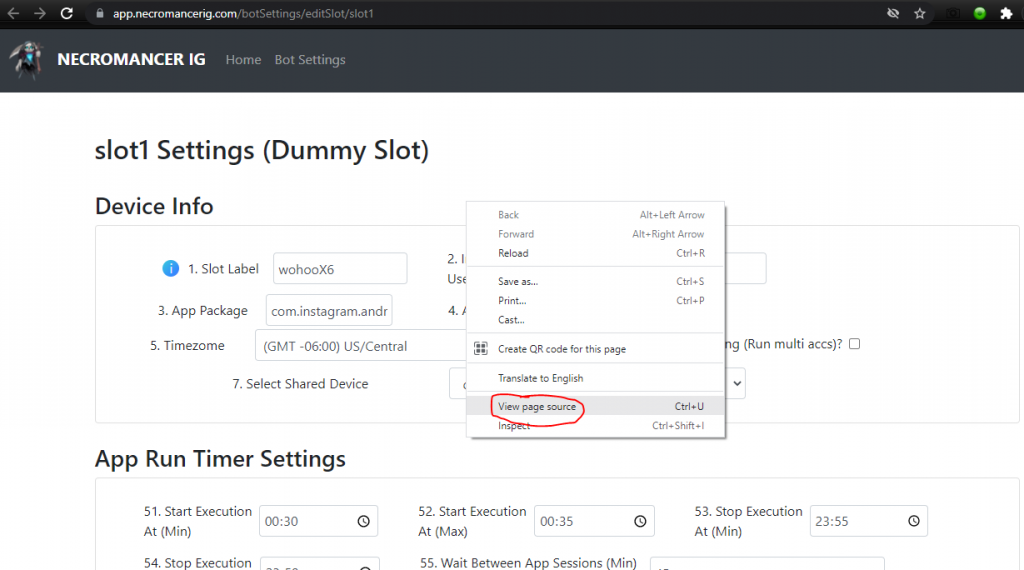Open the clock picker for Start Execution At (Min)
This screenshot has height=570, width=1024.
tap(364, 521)
